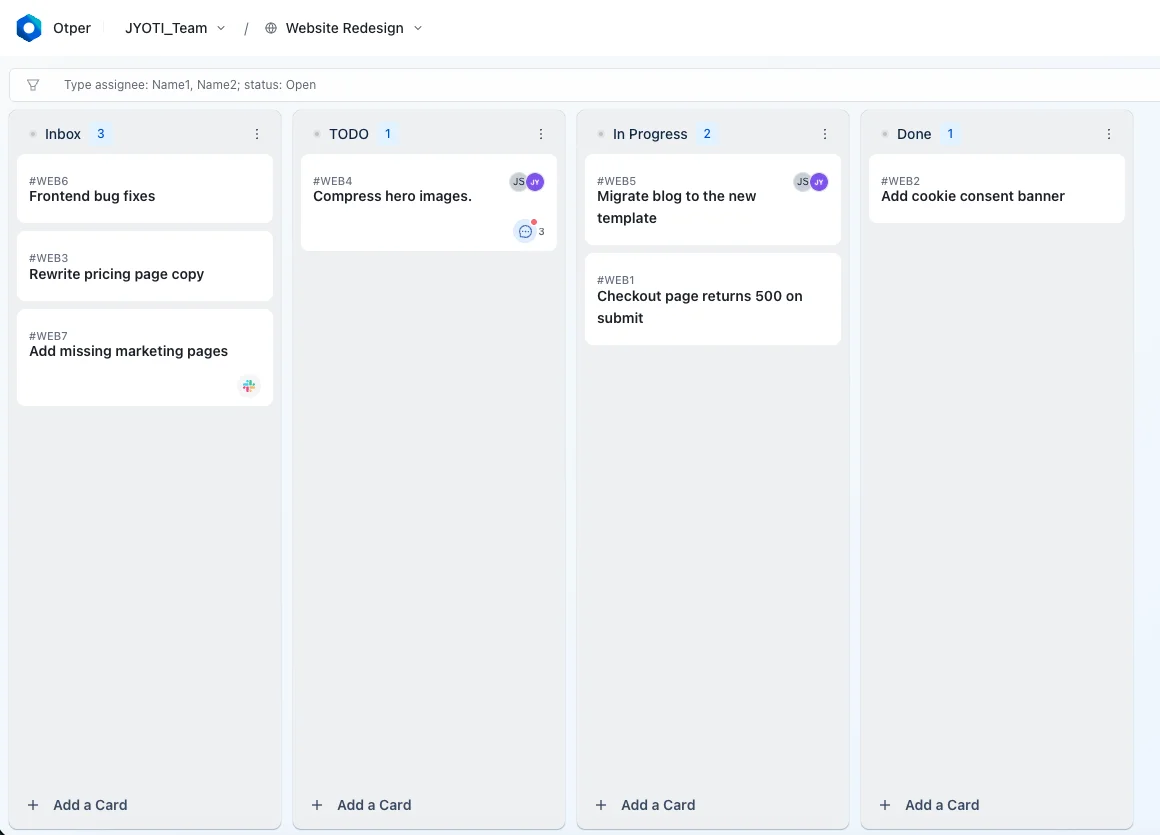
Task: Click Add a Card in TODO column
Action: point(374,805)
